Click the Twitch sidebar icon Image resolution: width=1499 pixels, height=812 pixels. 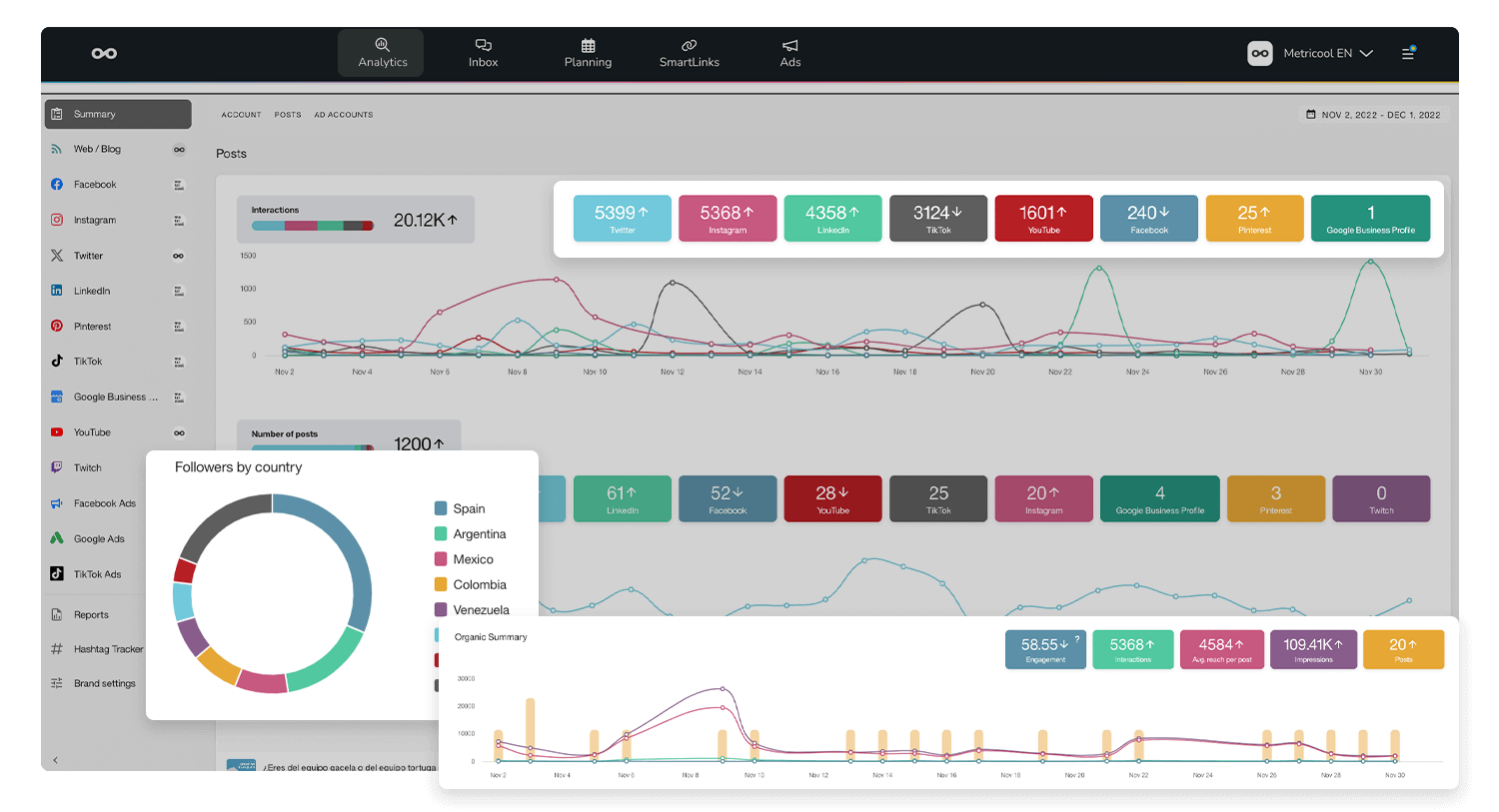[57, 467]
